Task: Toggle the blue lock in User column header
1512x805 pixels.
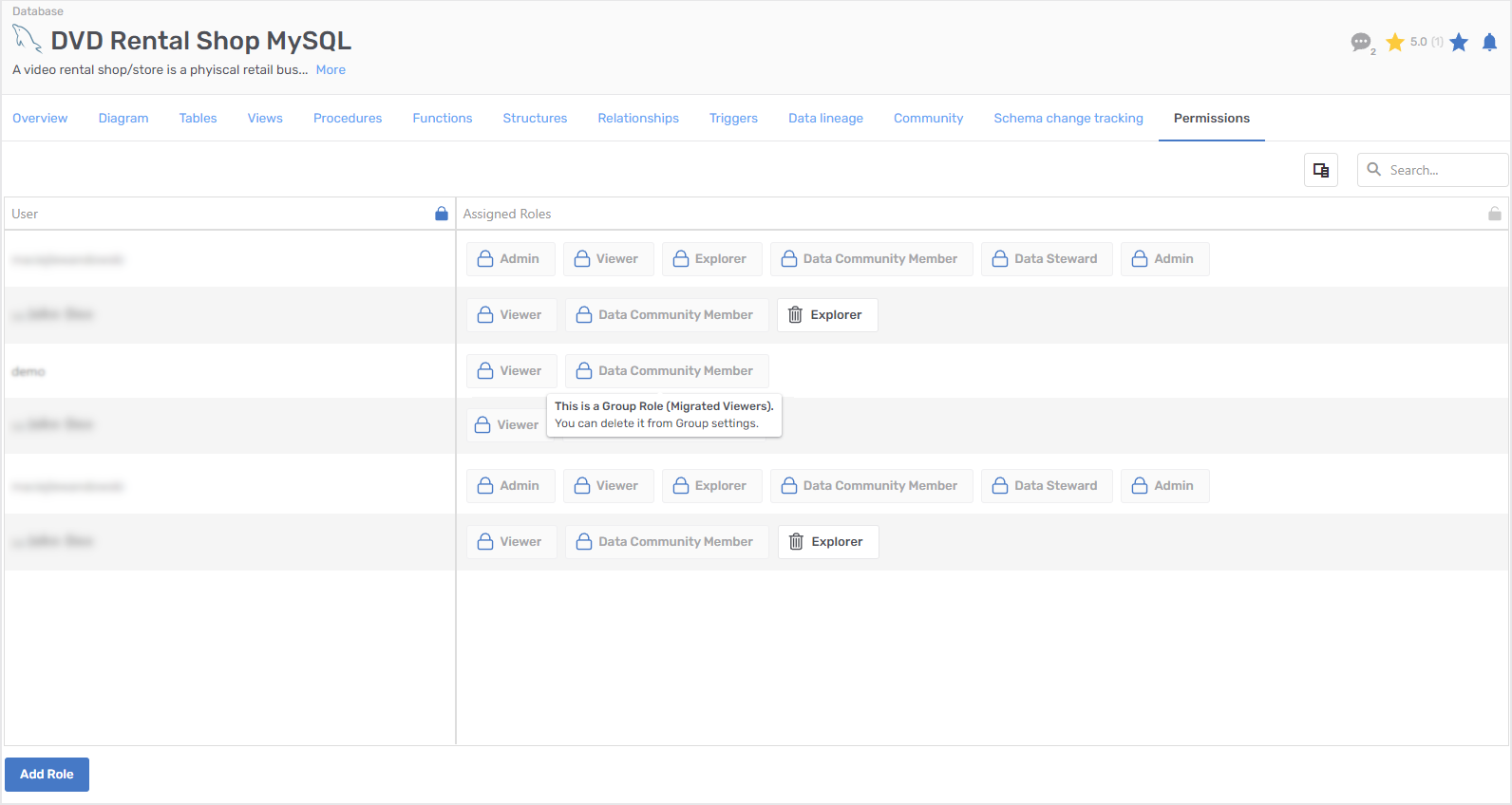Action: (442, 214)
